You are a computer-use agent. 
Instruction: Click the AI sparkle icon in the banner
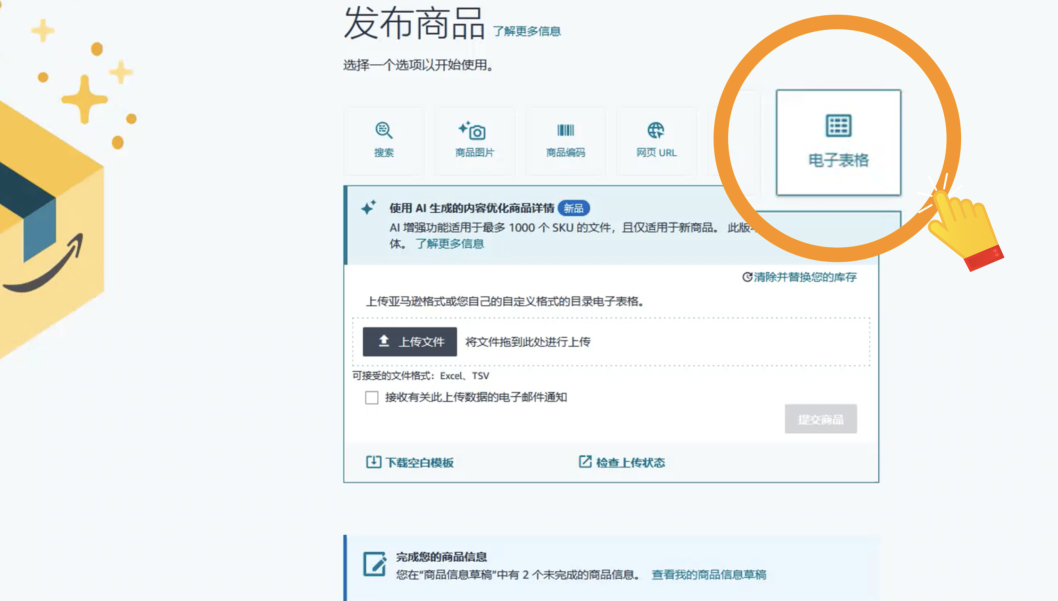366,207
